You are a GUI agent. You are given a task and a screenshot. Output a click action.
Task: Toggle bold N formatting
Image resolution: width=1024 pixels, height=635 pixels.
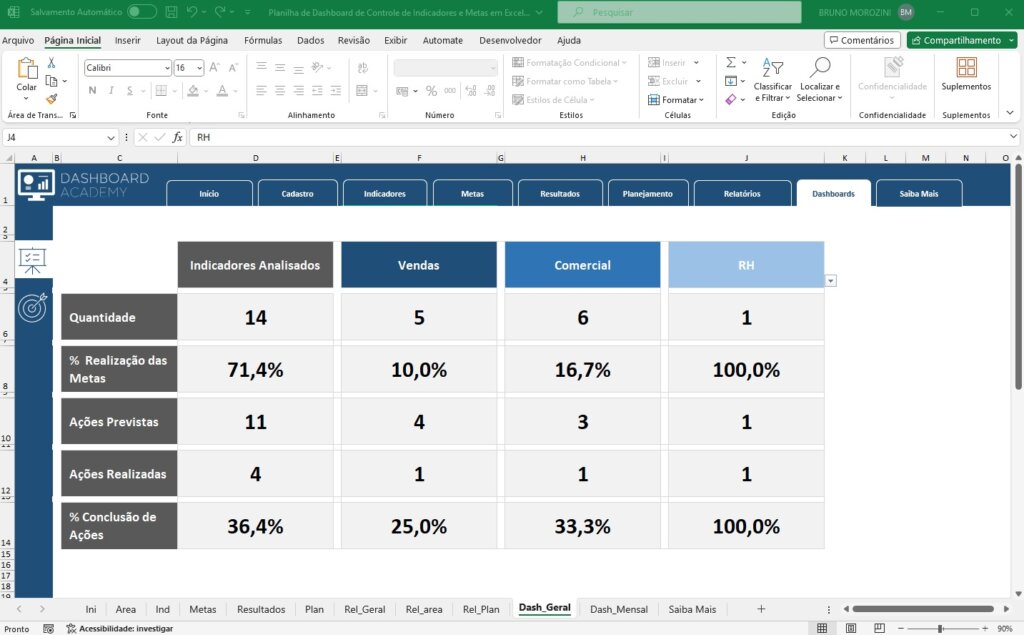click(x=92, y=90)
